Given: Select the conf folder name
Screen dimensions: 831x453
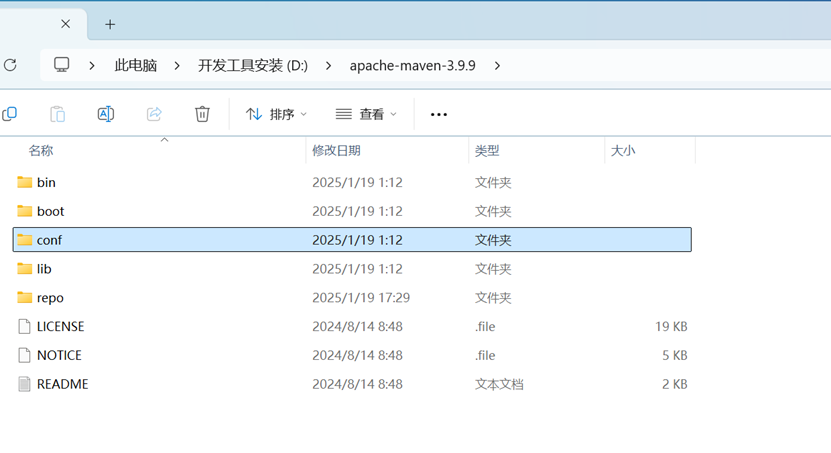Looking at the screenshot, I should pyautogui.click(x=49, y=240).
